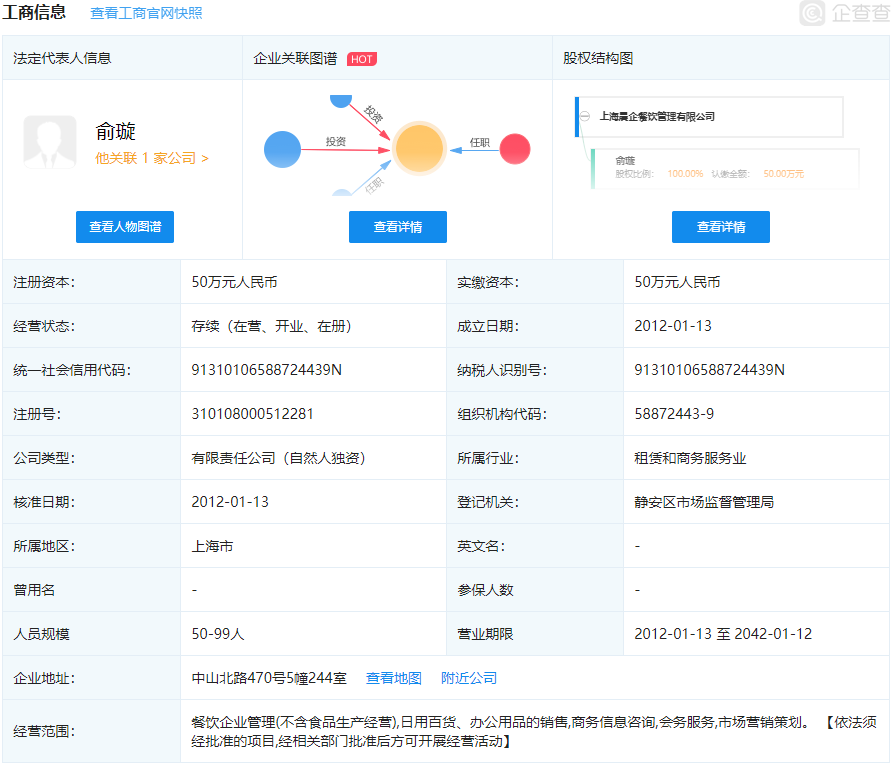The height and width of the screenshot is (765, 892).
Task: Select the orange center node in relation graph
Action: coord(419,149)
